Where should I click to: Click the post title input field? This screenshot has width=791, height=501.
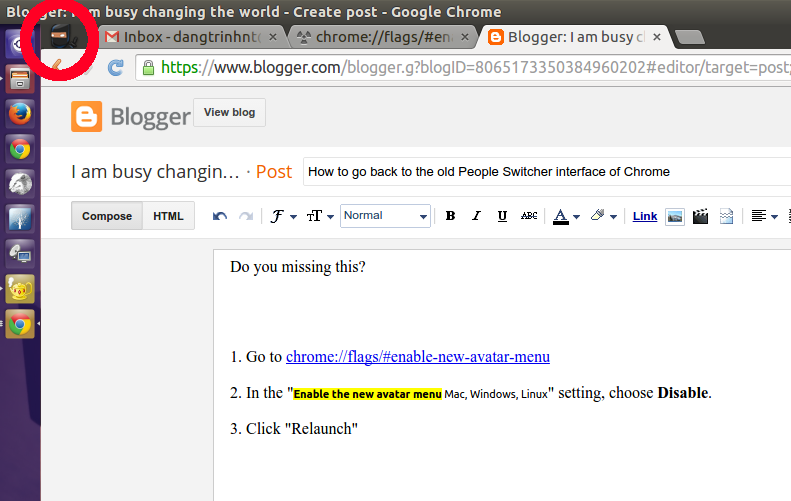(x=547, y=172)
